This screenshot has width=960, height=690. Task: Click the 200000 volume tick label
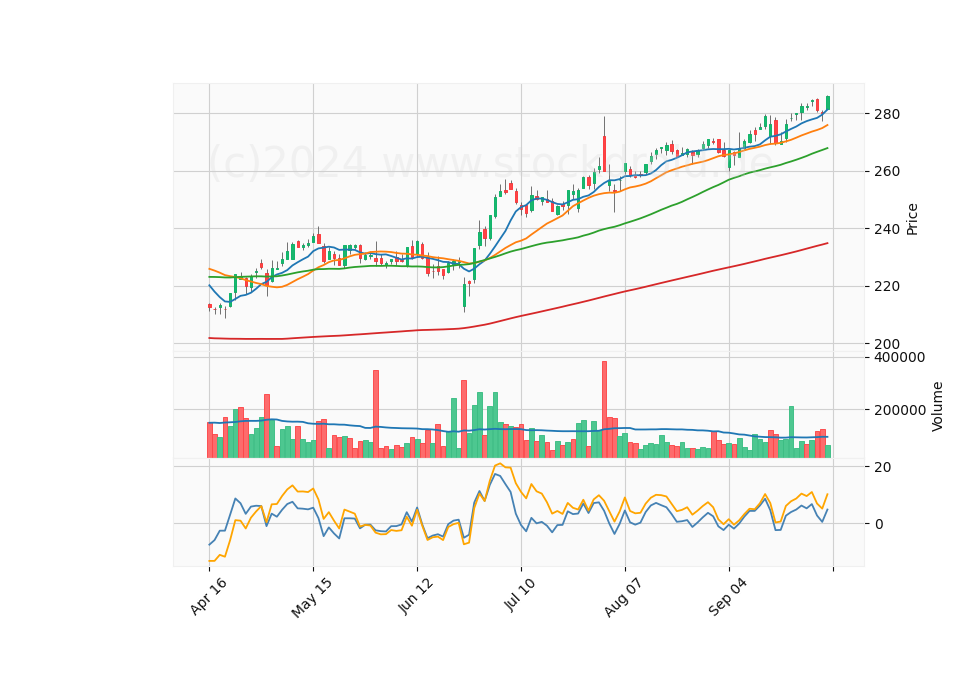(x=899, y=410)
